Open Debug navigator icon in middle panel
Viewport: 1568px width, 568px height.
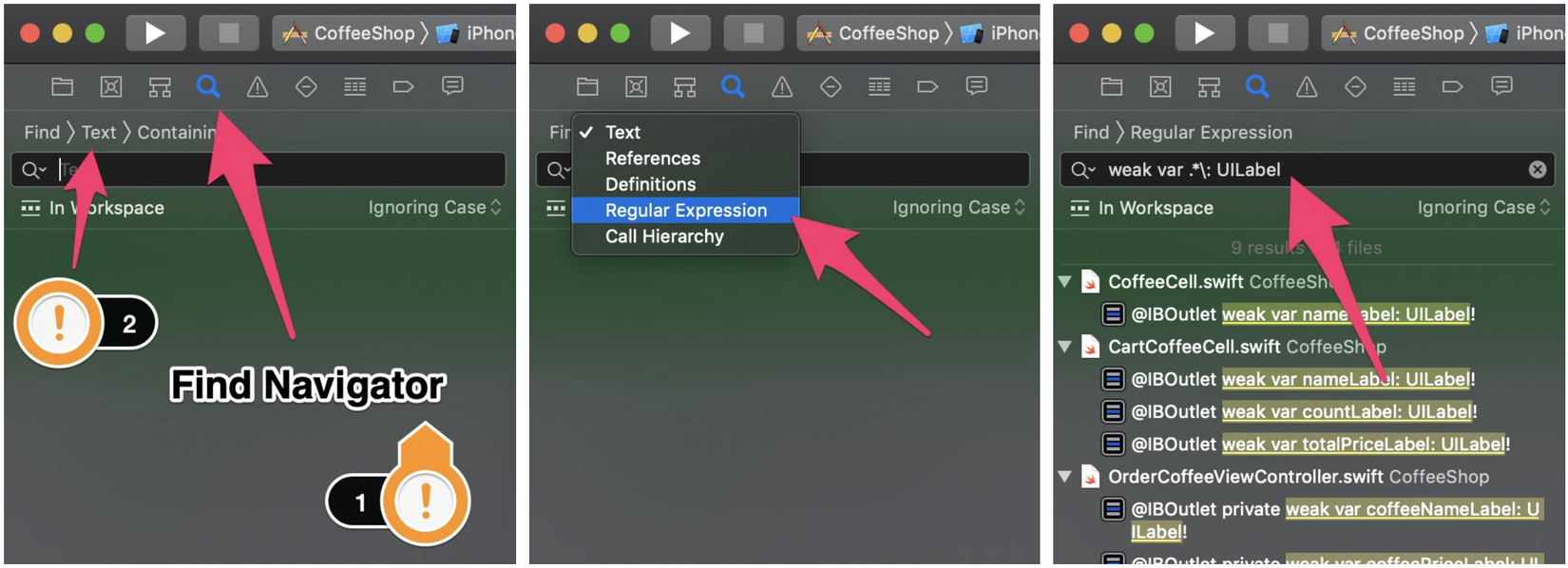[x=880, y=87]
